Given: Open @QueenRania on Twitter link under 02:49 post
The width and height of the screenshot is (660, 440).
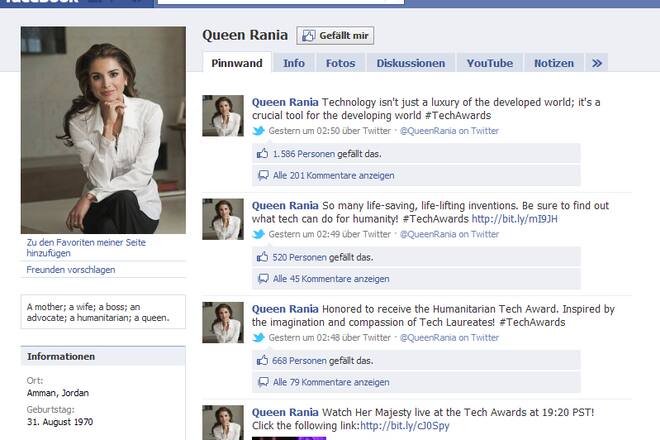Looking at the screenshot, I should [449, 234].
